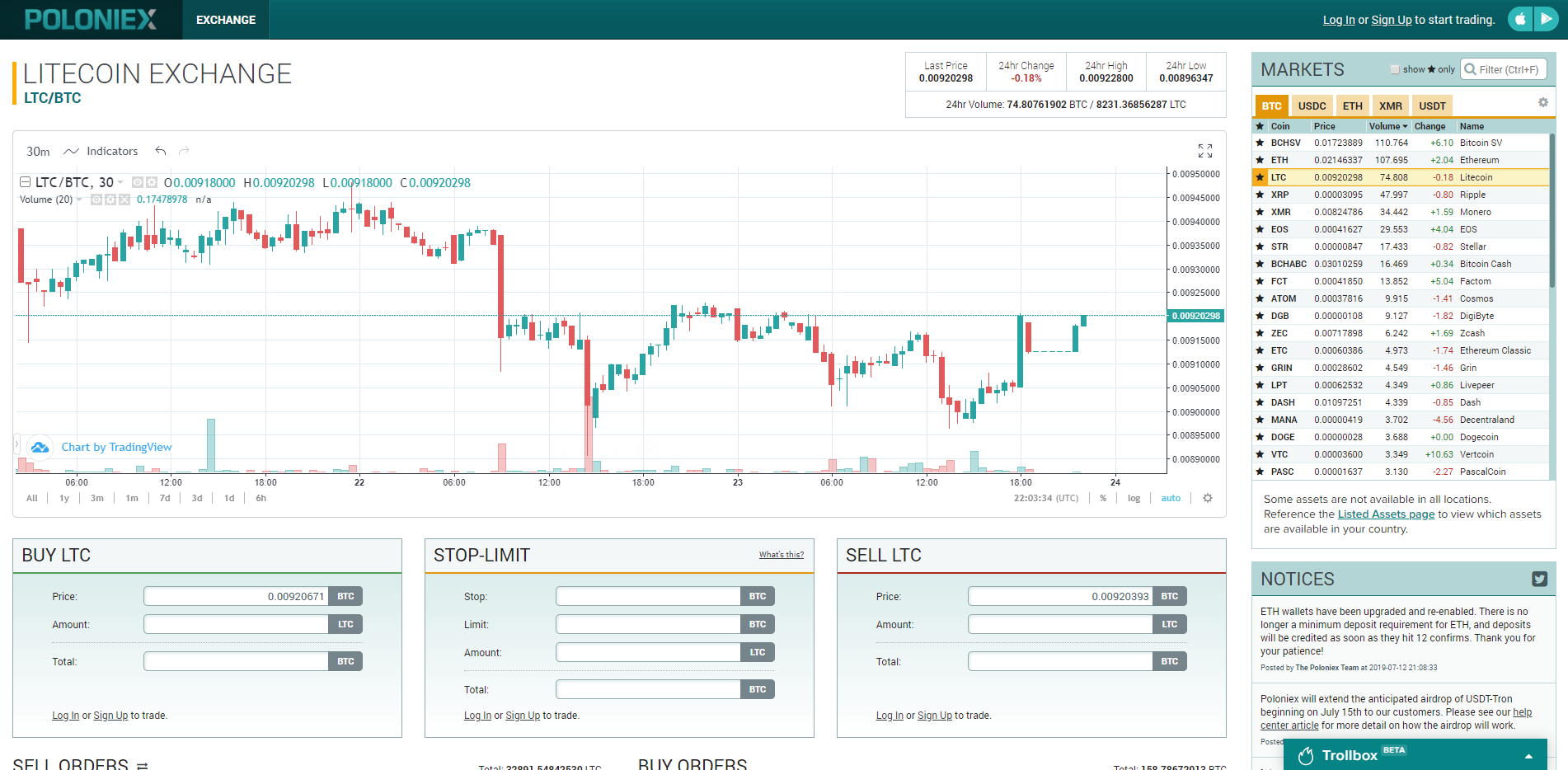Select the BTC markets tab

point(1272,106)
